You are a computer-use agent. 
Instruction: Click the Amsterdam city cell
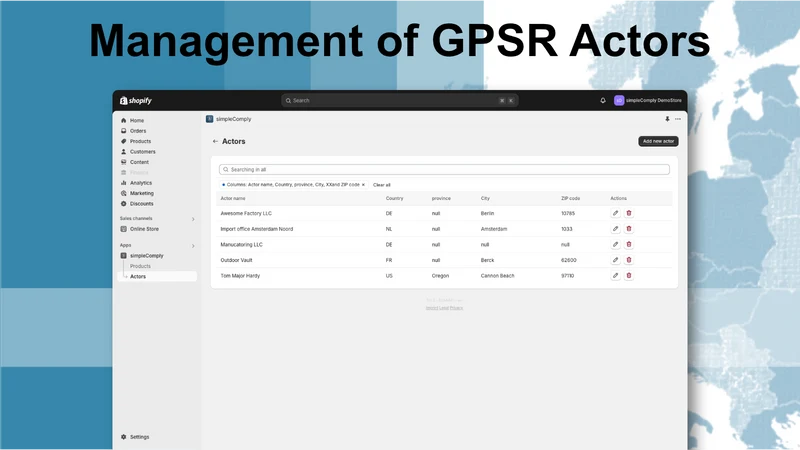coord(494,229)
